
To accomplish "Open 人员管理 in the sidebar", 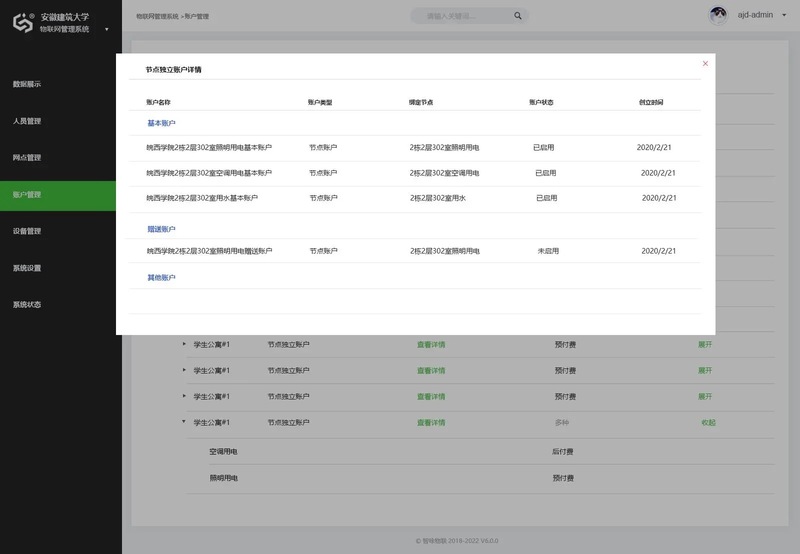I will point(27,121).
